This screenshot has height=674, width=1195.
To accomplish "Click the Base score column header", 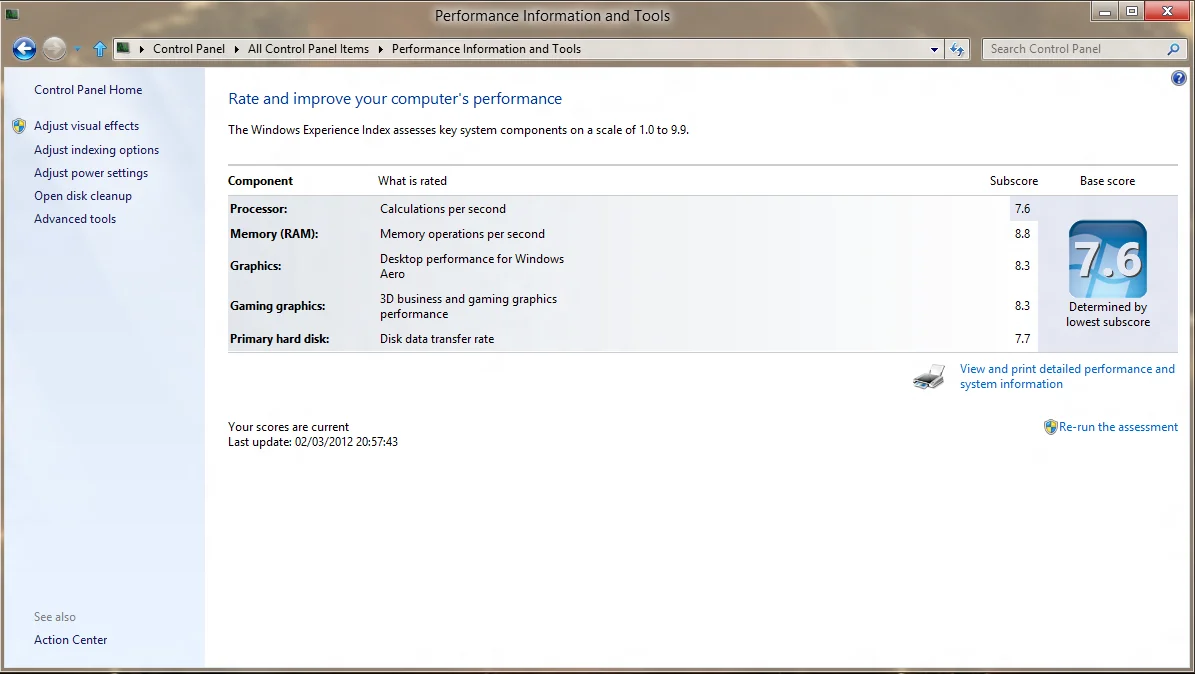I will (1107, 181).
